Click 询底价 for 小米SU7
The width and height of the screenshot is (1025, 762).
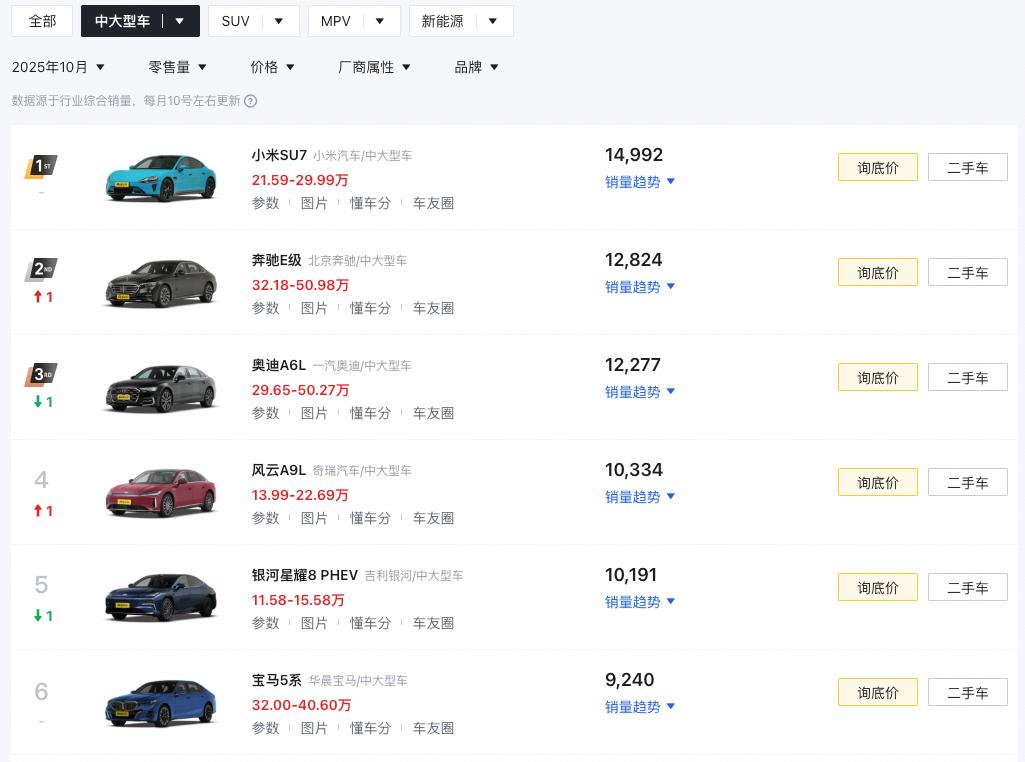[877, 167]
